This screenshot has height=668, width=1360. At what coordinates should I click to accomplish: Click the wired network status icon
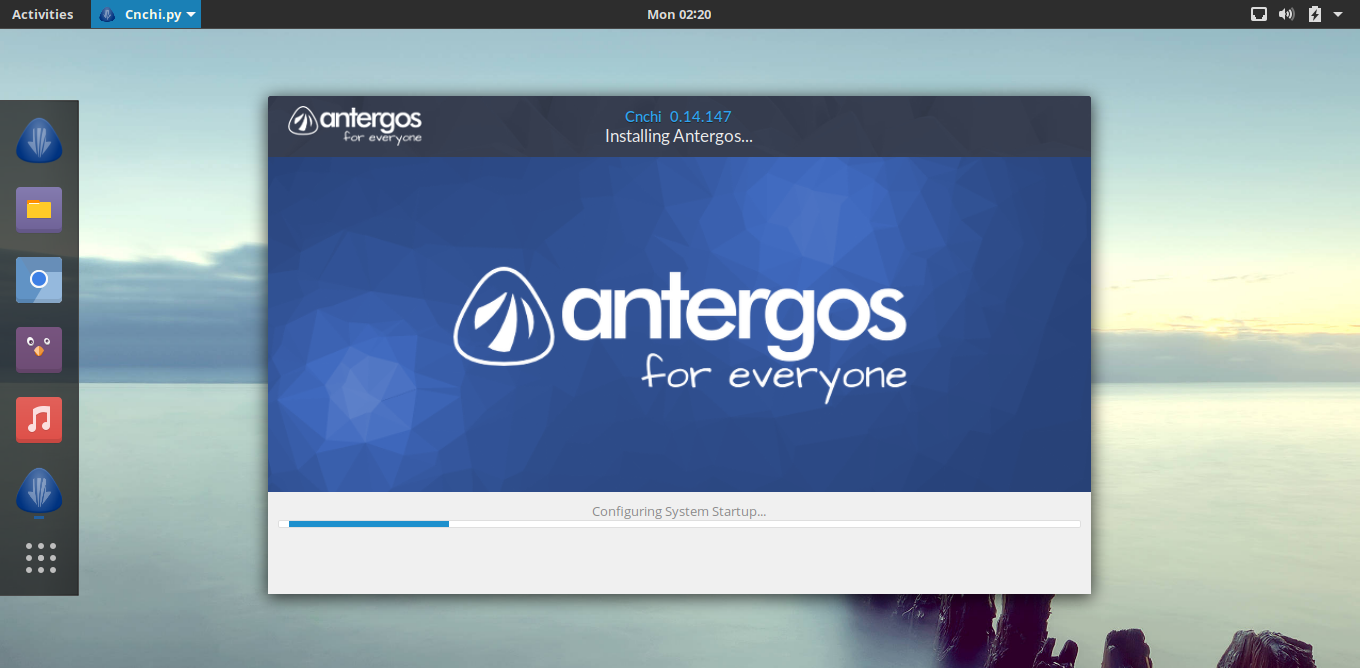tap(1259, 14)
